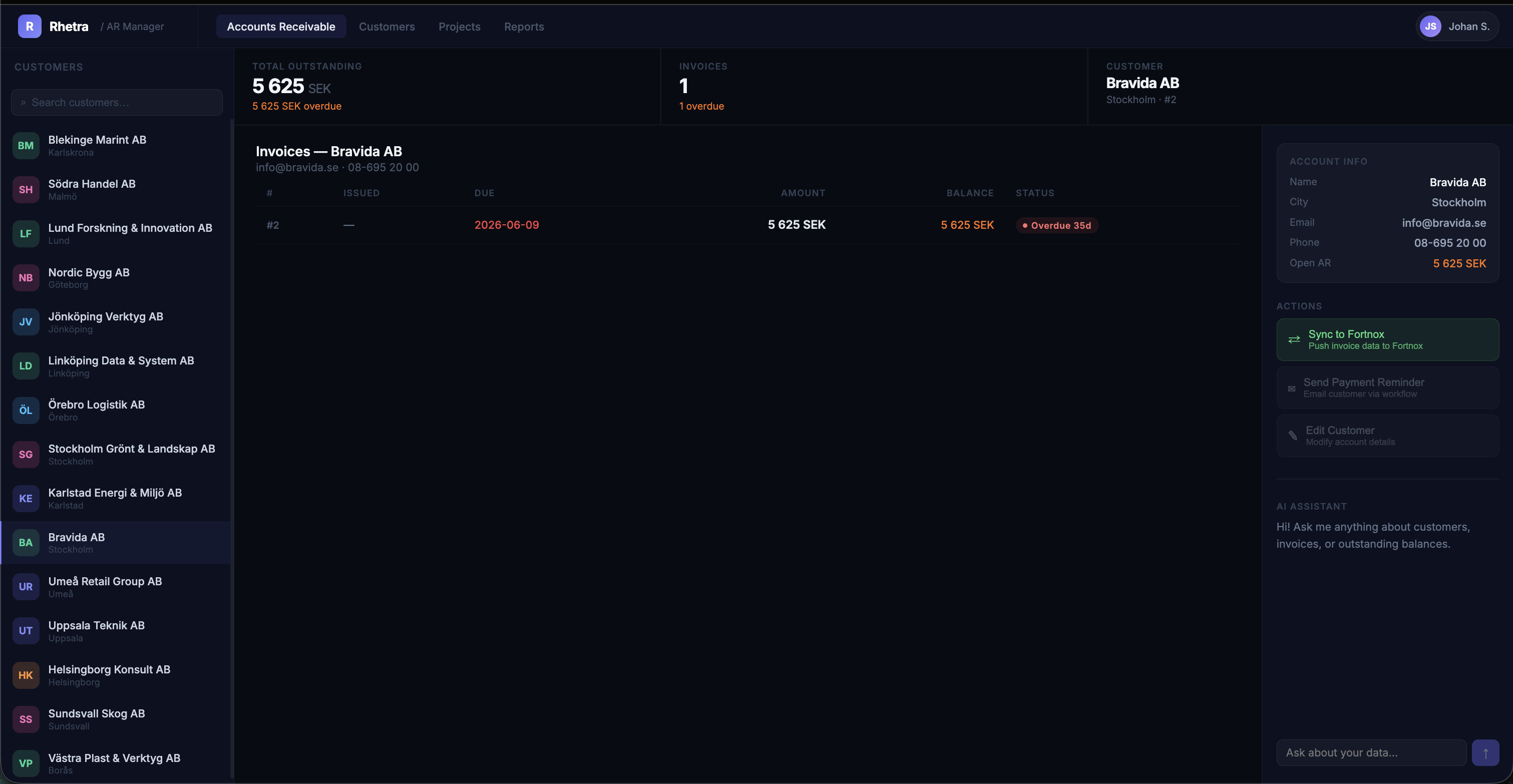Select Linköping Data & System AB
The width and height of the screenshot is (1513, 784).
point(116,366)
